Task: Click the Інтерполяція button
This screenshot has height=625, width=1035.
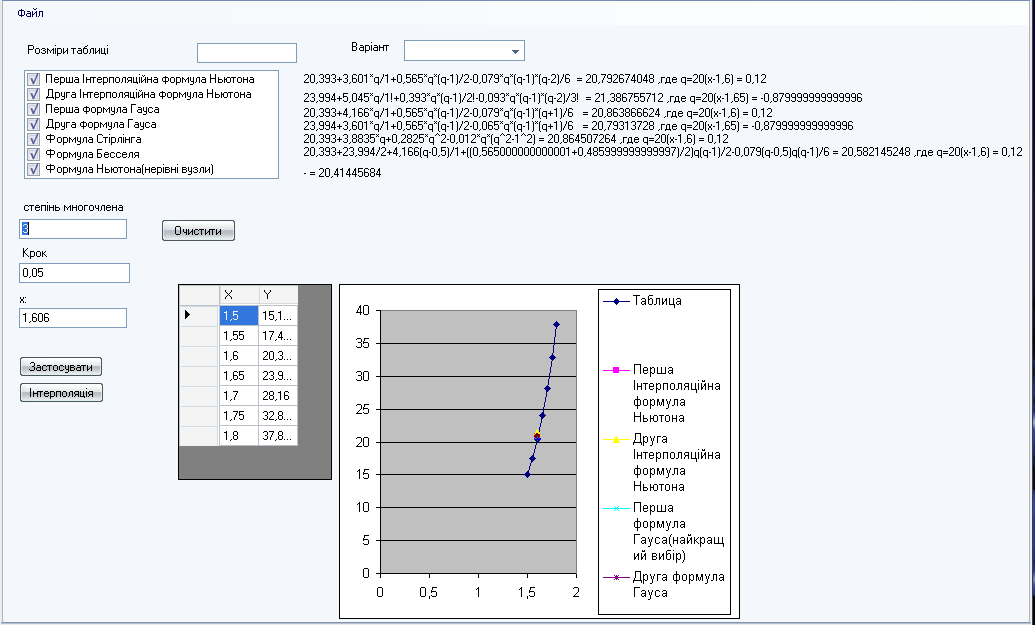Action: [61, 393]
